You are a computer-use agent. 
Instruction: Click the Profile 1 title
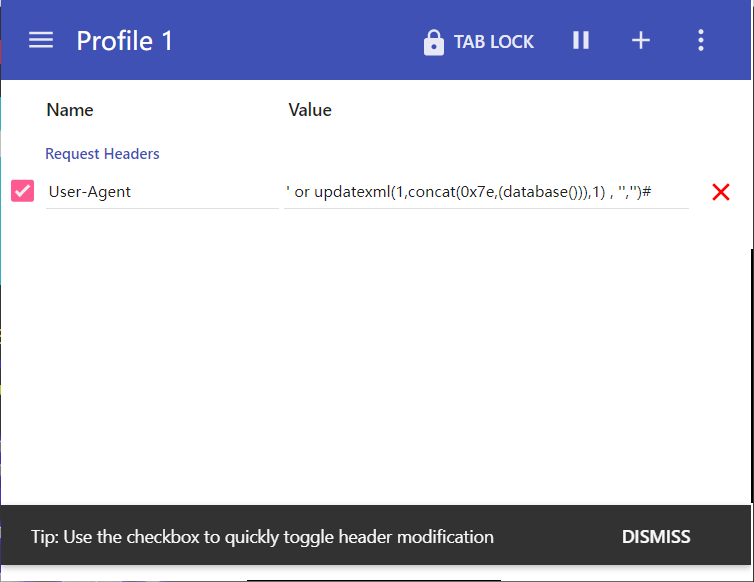(x=125, y=41)
